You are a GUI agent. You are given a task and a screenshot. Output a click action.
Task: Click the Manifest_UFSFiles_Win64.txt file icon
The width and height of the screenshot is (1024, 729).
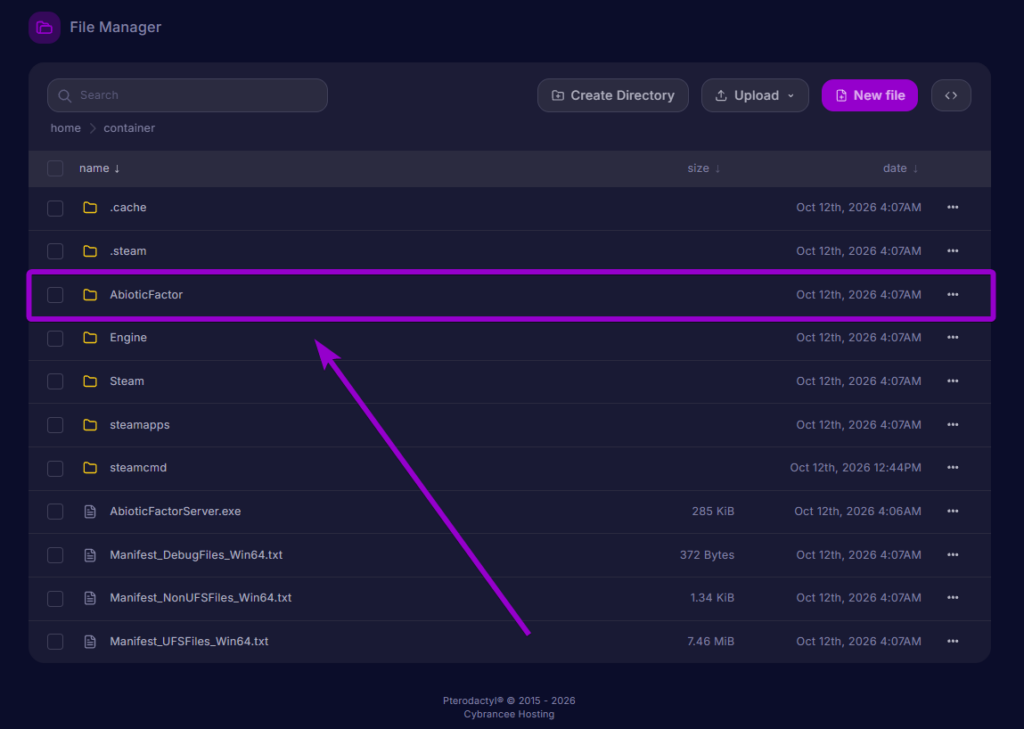tap(90, 641)
